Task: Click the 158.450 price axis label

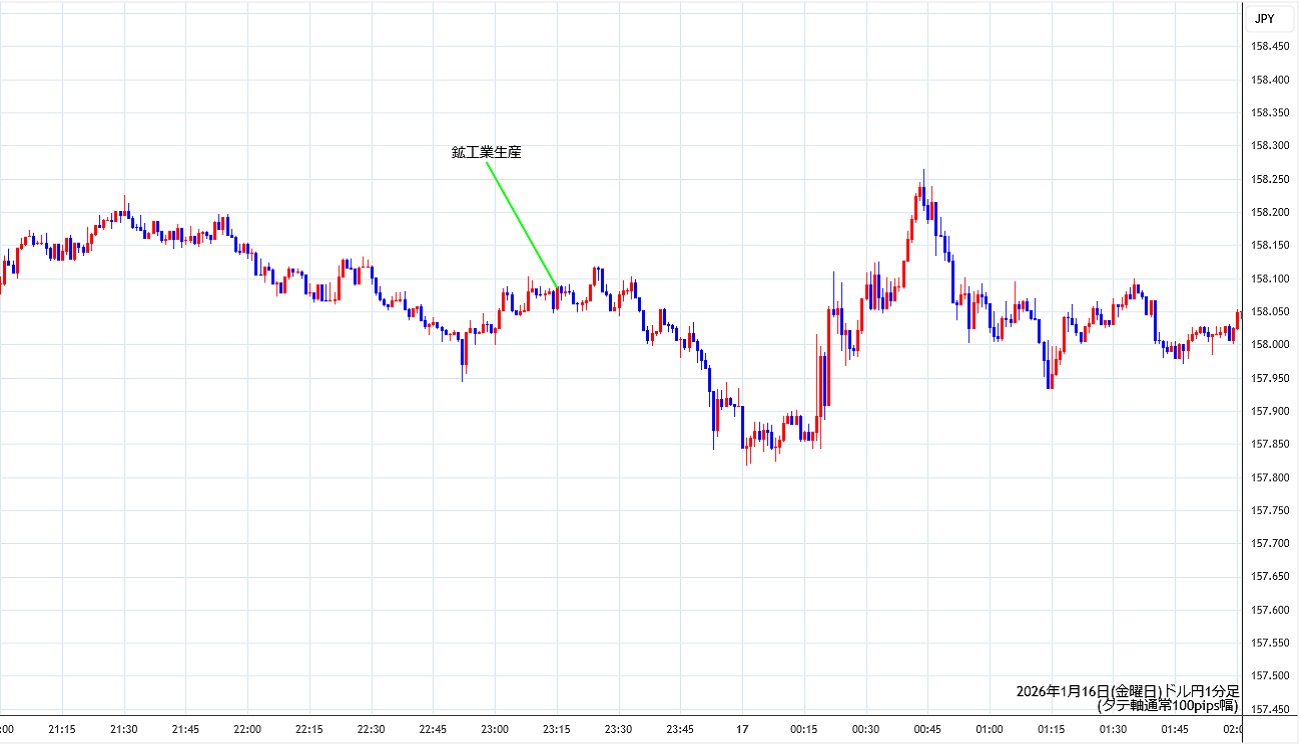Action: [x=1268, y=47]
